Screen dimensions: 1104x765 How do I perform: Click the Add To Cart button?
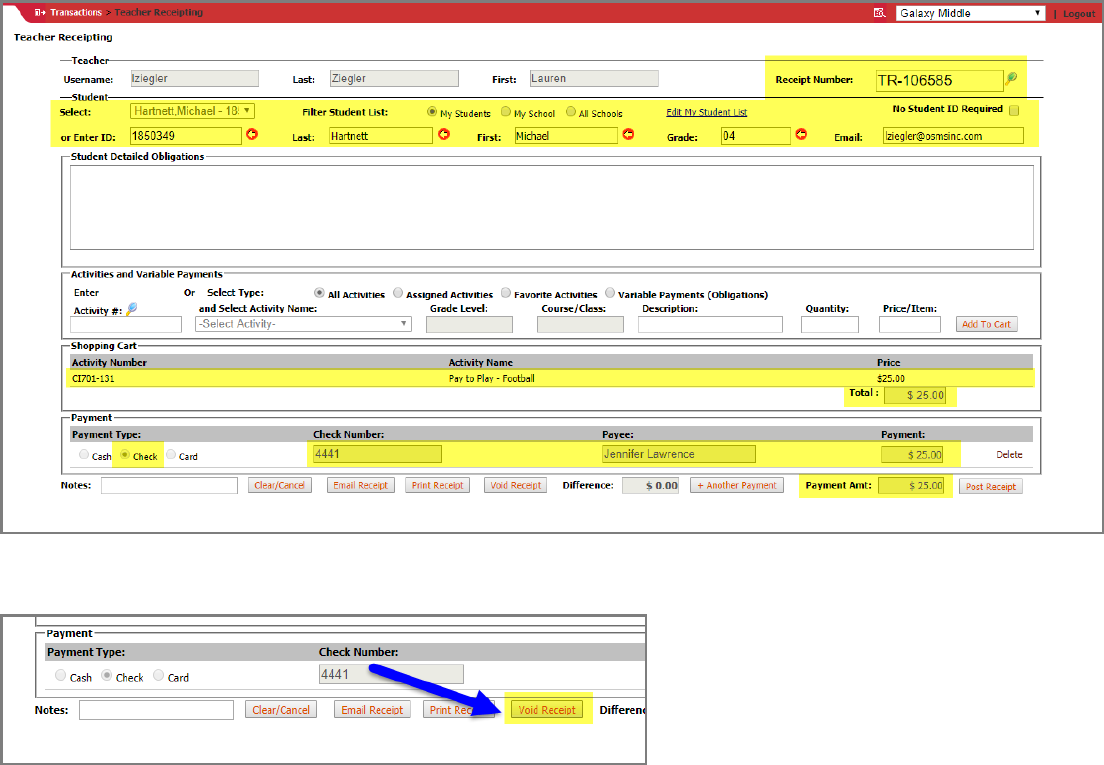pyautogui.click(x=986, y=324)
